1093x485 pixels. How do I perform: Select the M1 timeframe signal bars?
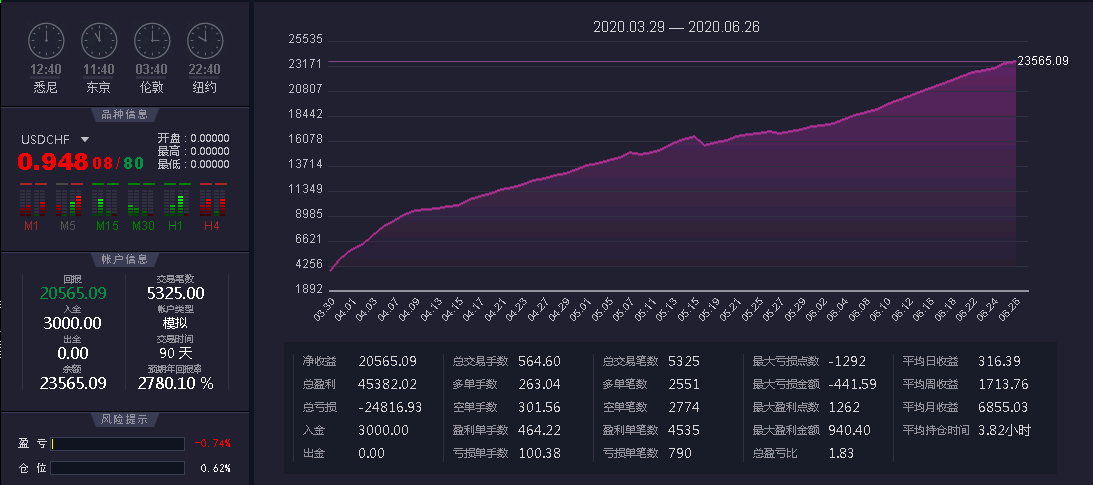coord(32,200)
